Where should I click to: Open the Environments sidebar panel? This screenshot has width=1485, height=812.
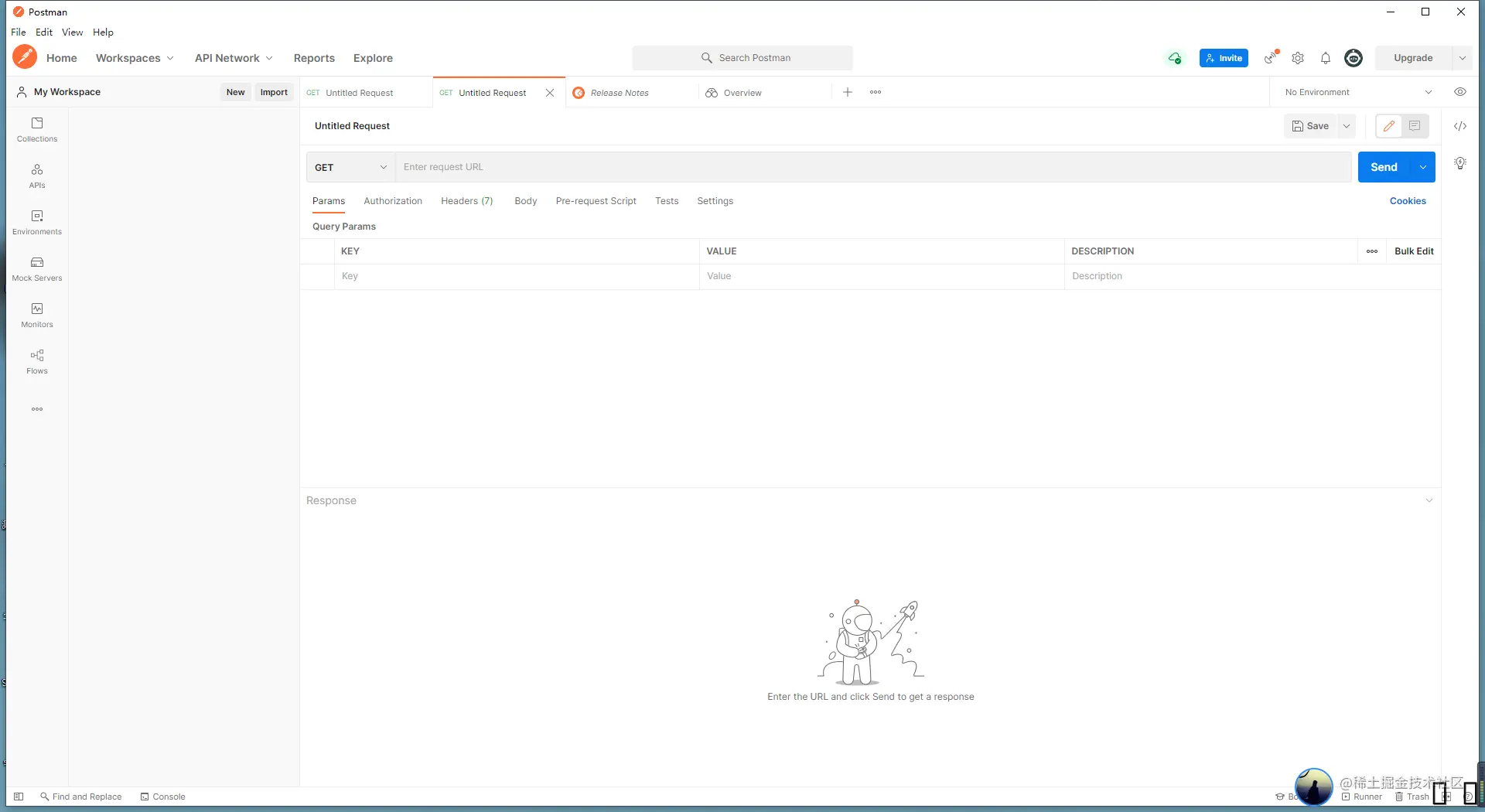[37, 223]
